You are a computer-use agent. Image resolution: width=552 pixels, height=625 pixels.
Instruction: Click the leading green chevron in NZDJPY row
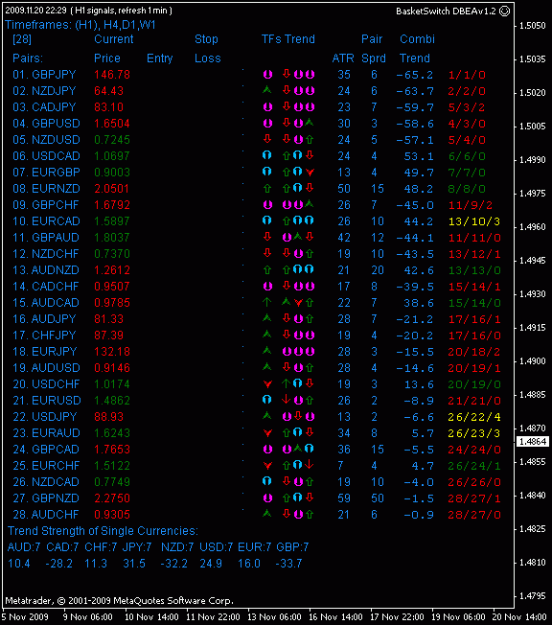click(x=267, y=90)
